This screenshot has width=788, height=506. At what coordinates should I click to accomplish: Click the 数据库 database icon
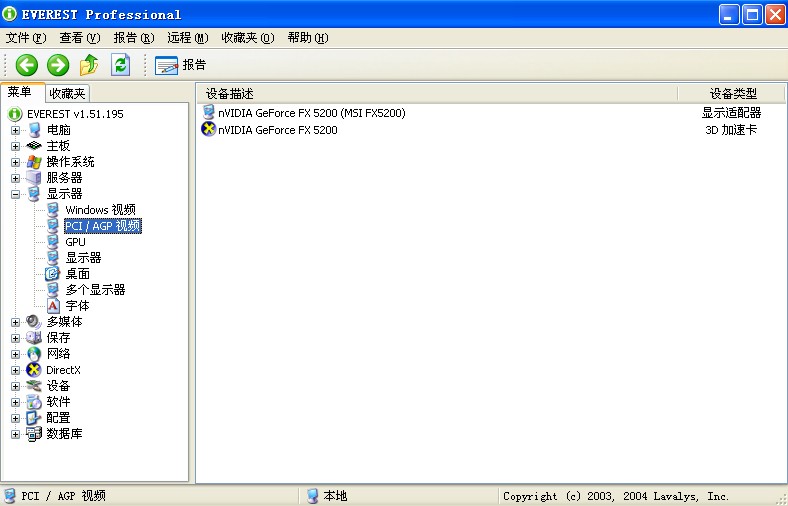coord(34,434)
